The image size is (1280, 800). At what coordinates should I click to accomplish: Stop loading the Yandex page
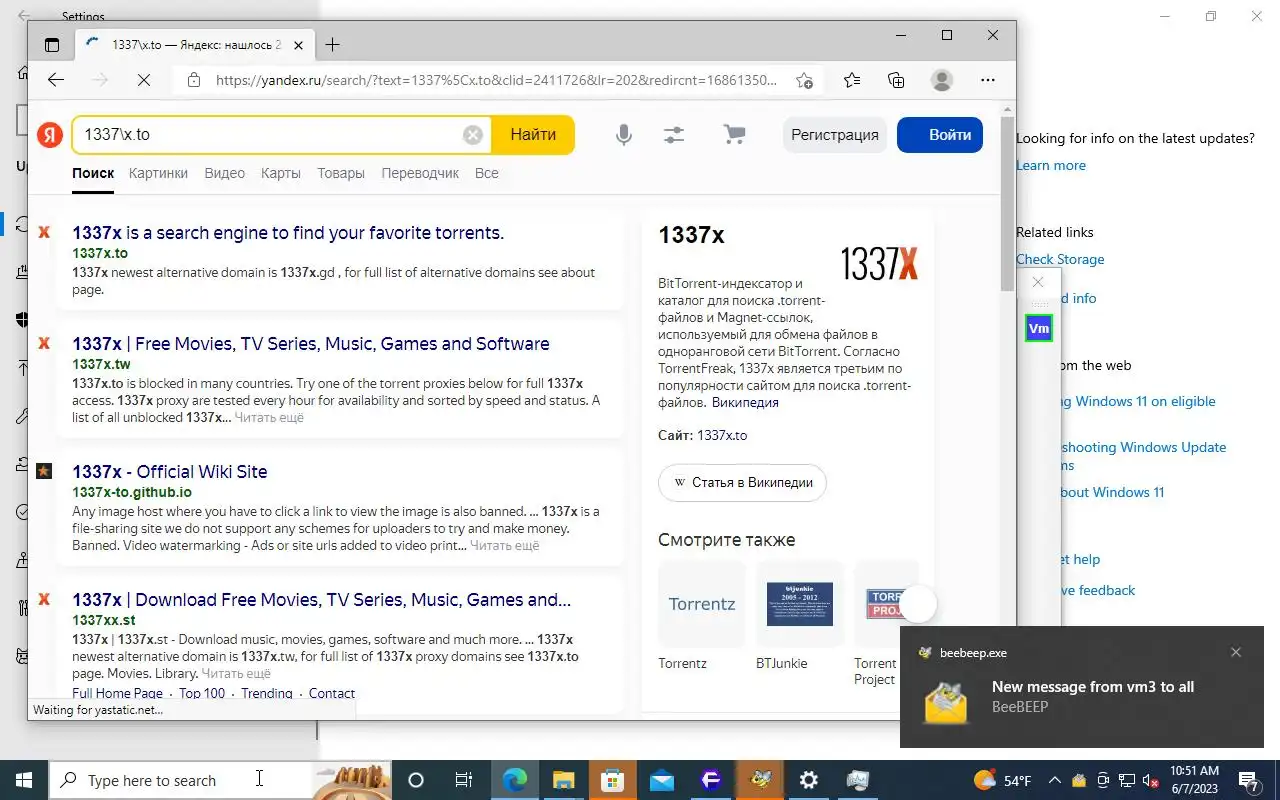click(143, 80)
